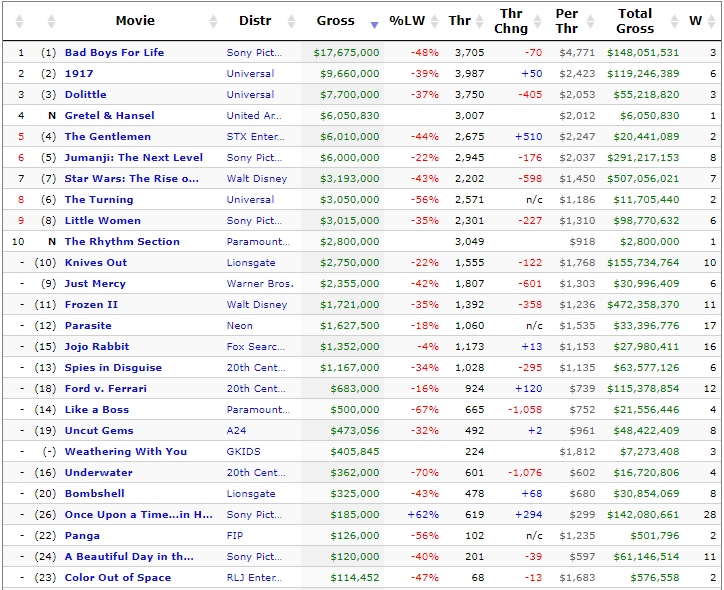Click the Neon distributor link

pyautogui.click(x=239, y=325)
